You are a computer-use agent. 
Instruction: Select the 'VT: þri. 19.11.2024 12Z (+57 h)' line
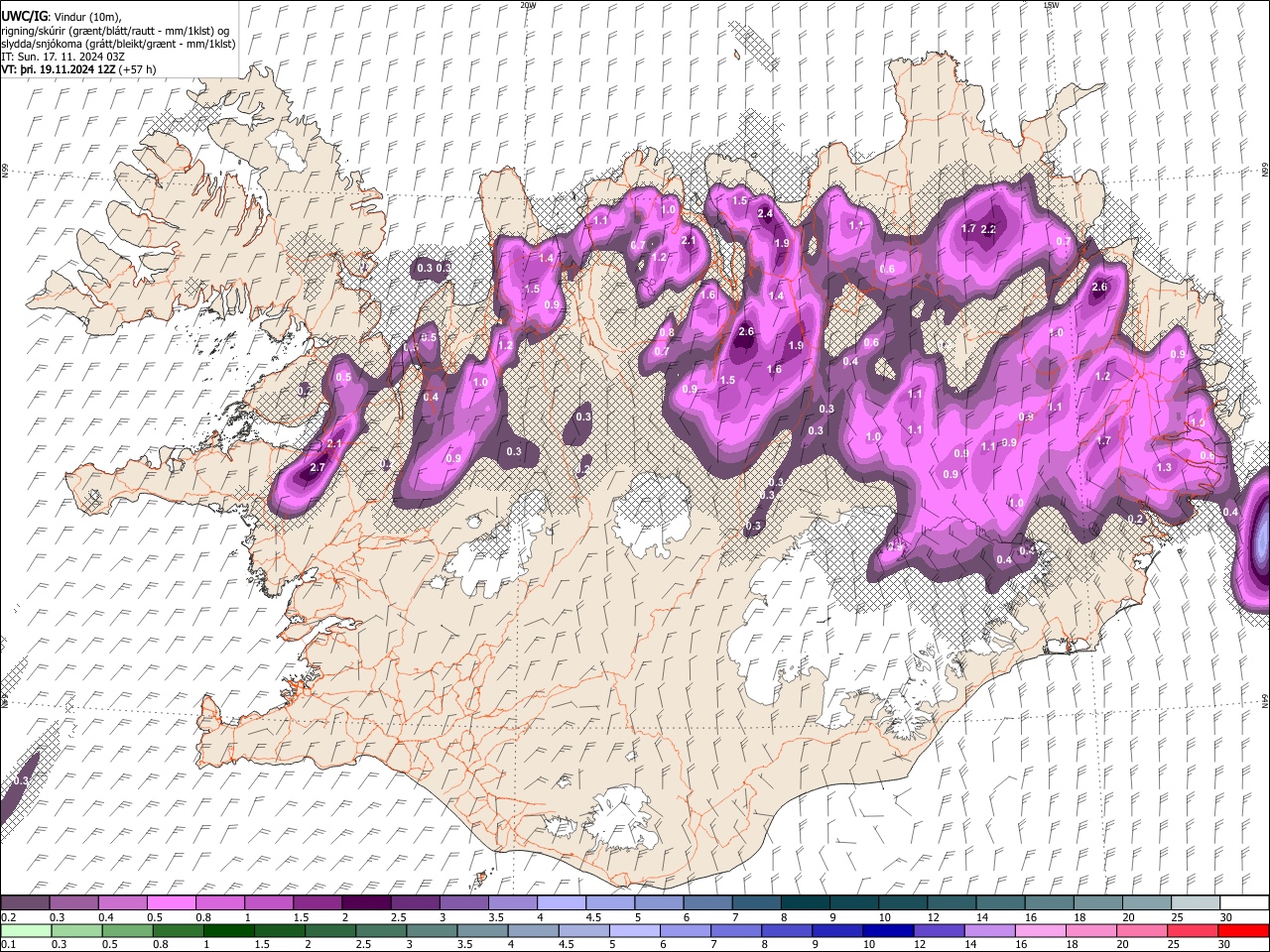click(78, 69)
